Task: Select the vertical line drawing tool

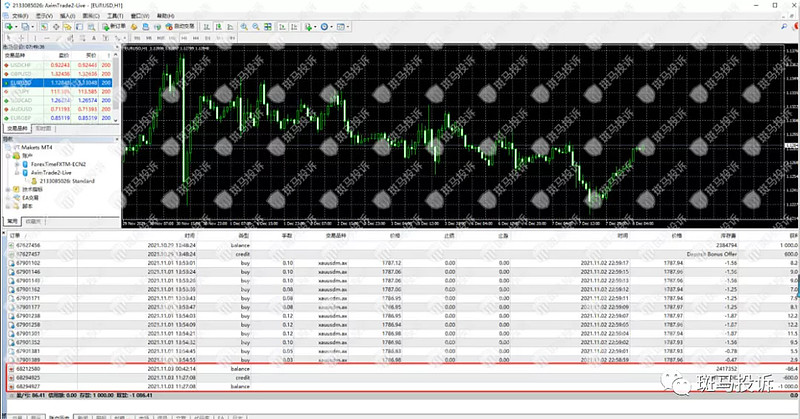Action: point(35,38)
